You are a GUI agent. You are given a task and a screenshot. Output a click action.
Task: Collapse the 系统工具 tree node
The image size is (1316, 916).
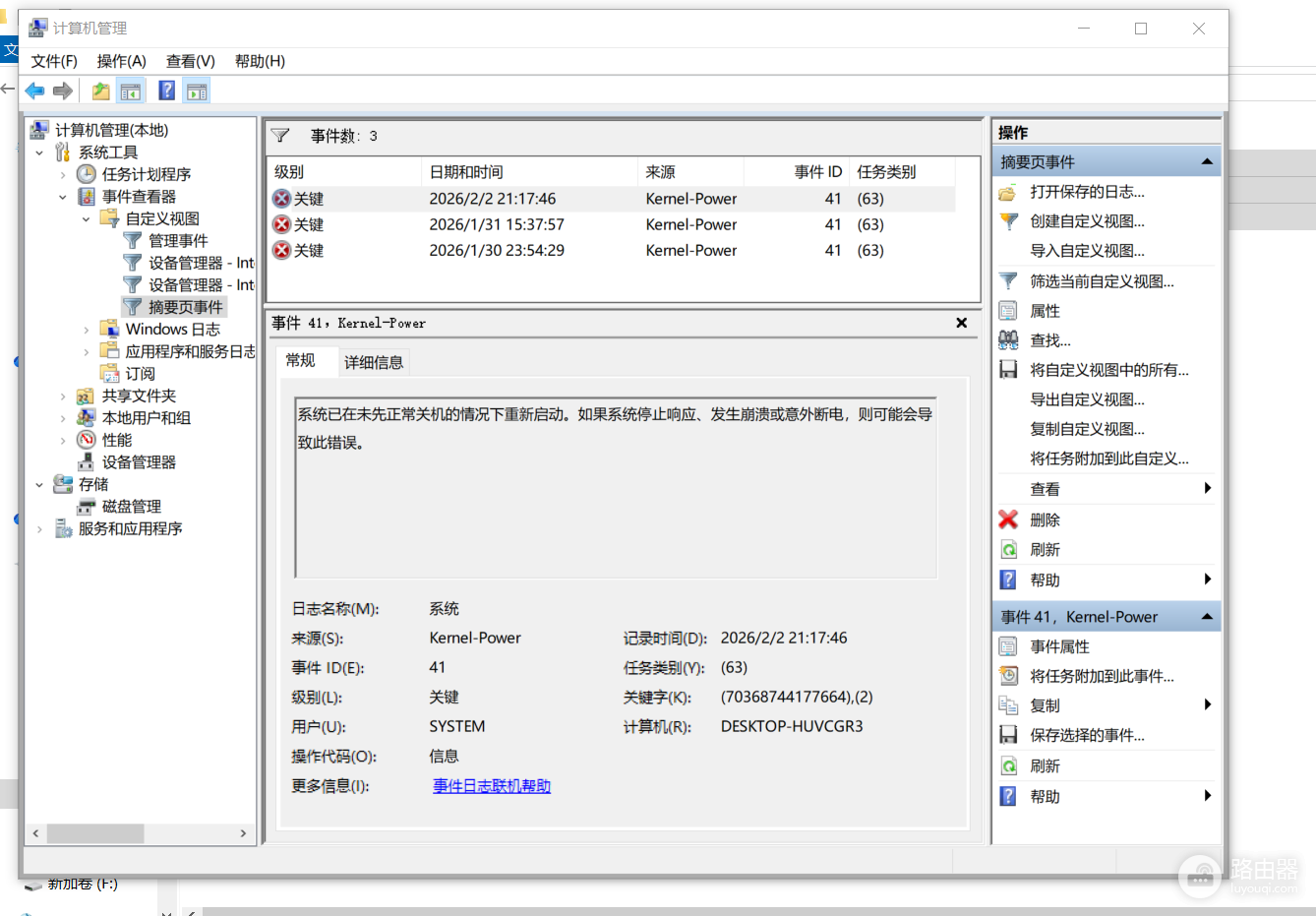(39, 153)
